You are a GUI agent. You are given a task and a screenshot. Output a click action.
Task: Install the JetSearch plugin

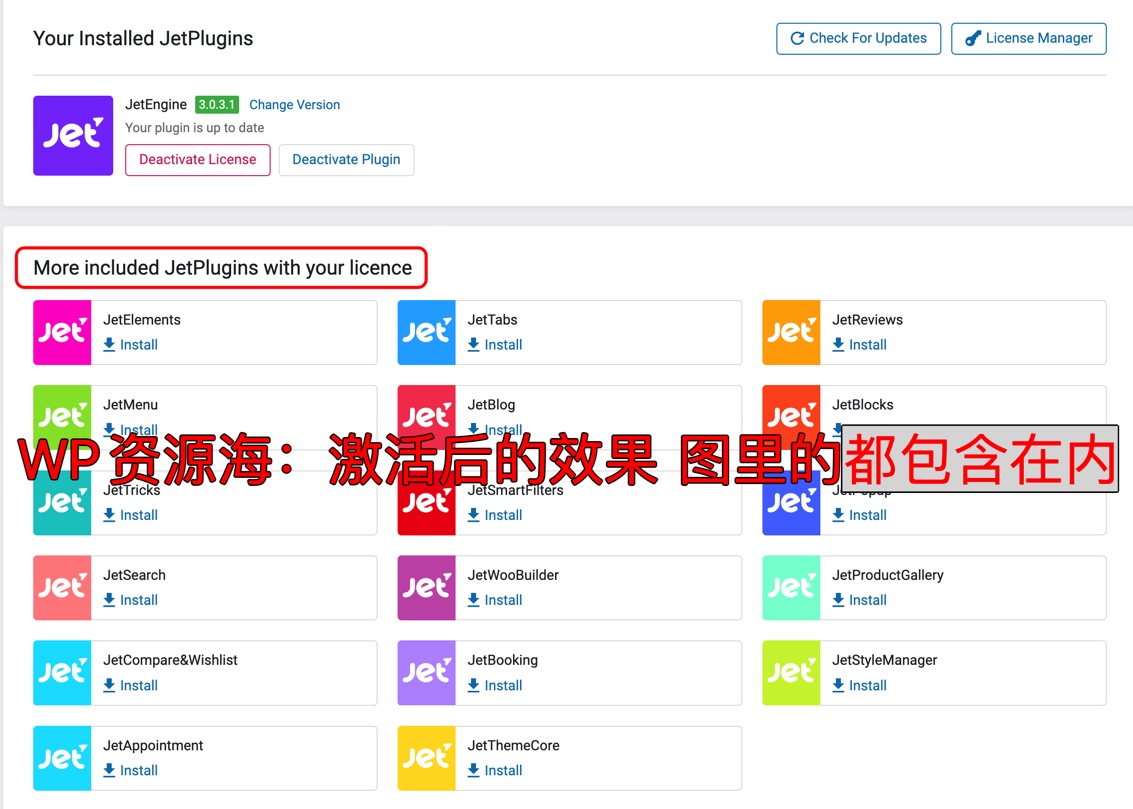tap(131, 600)
